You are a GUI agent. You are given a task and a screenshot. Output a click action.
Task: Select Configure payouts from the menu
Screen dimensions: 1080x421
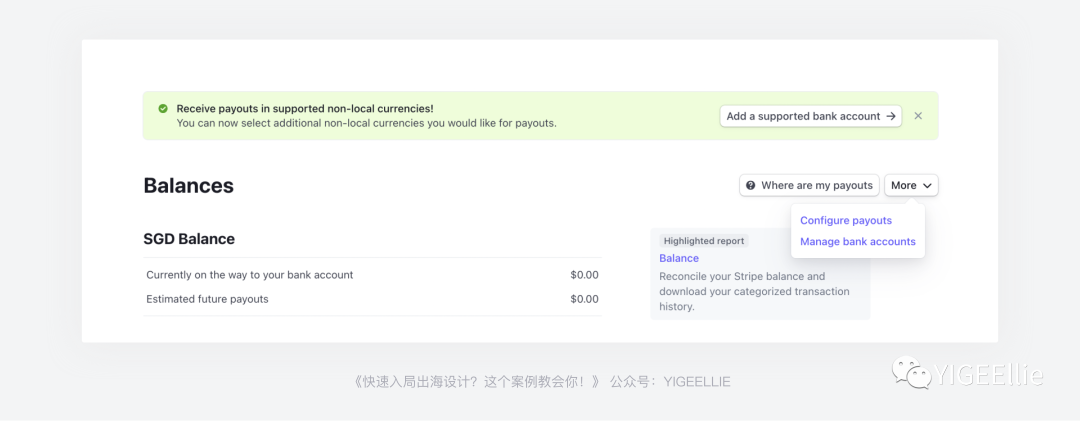click(x=846, y=220)
